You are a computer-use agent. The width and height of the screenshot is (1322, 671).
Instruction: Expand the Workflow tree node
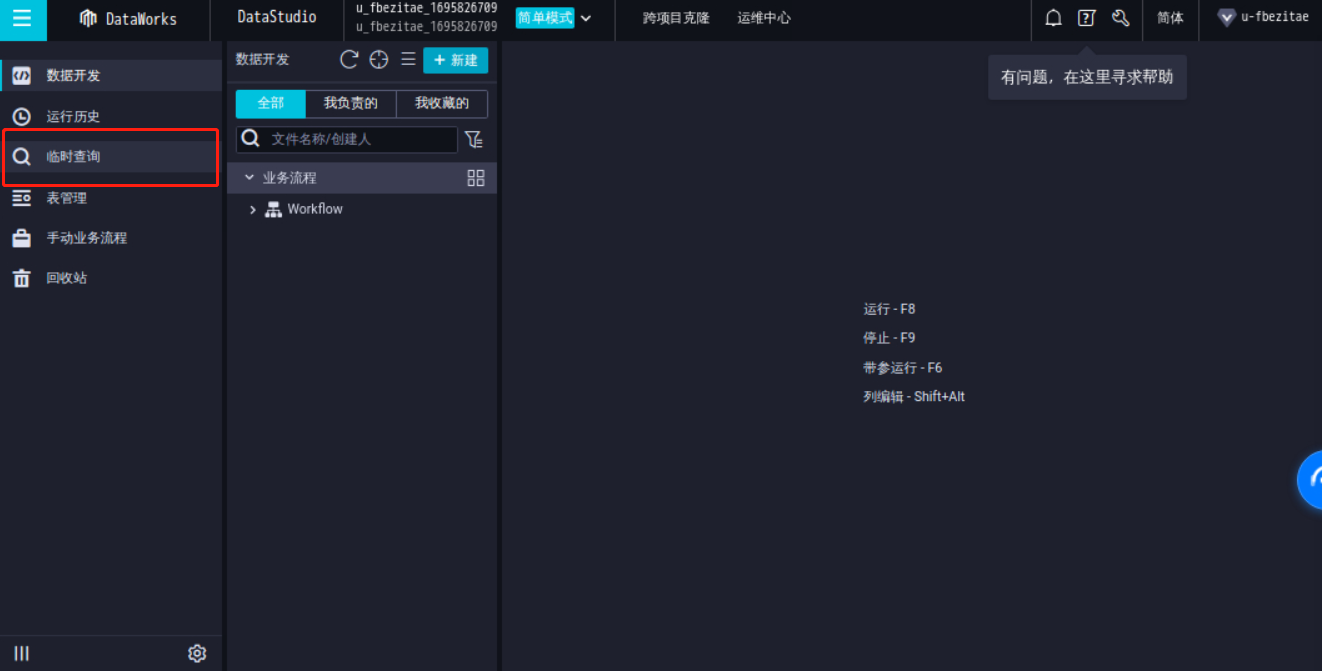[252, 209]
